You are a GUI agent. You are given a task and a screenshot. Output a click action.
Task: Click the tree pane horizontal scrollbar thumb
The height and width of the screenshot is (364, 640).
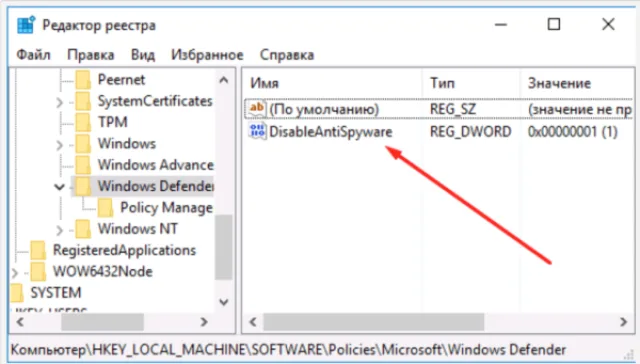[102, 322]
